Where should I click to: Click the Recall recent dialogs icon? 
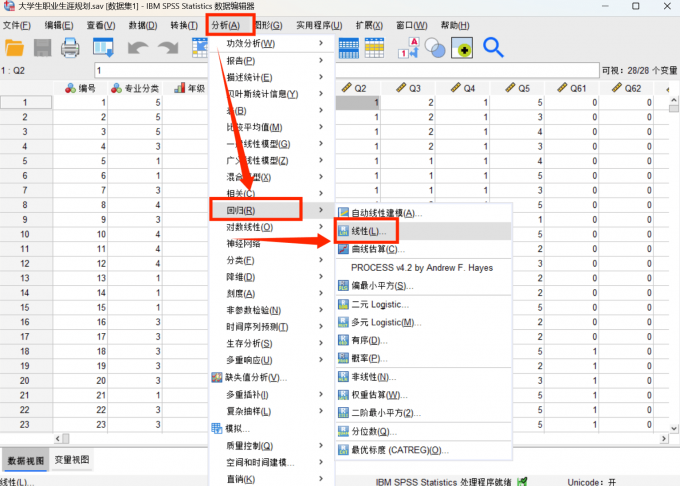point(103,48)
